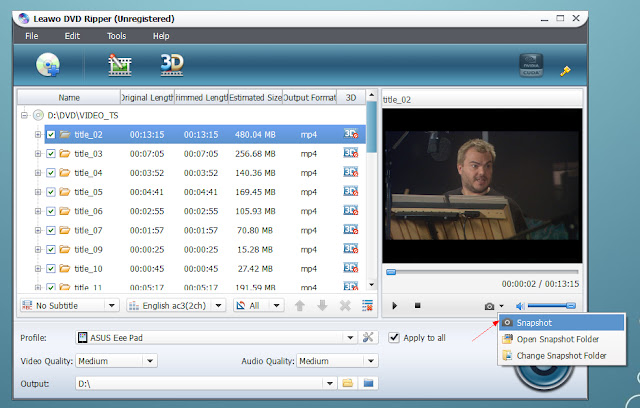Click the title list vertical scrollbar
This screenshot has width=640, height=408.
click(371, 128)
